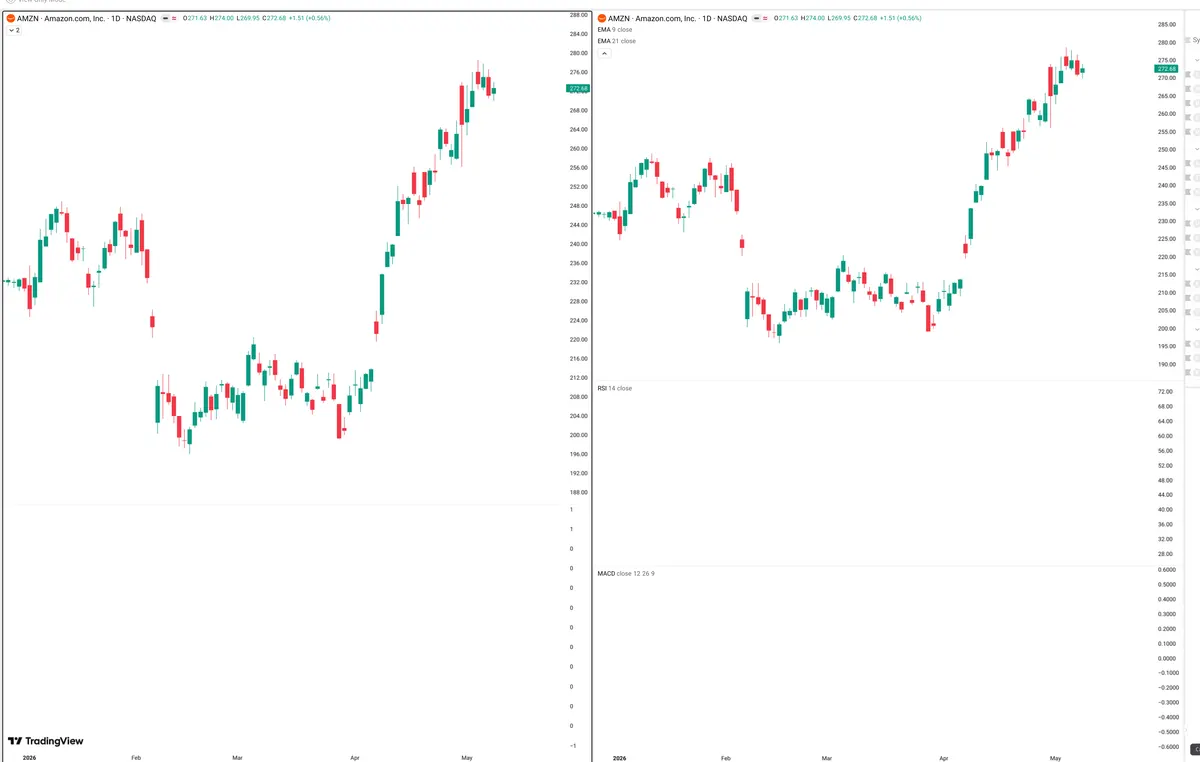Click the 288.00 price level on left chart axis

coord(579,15)
